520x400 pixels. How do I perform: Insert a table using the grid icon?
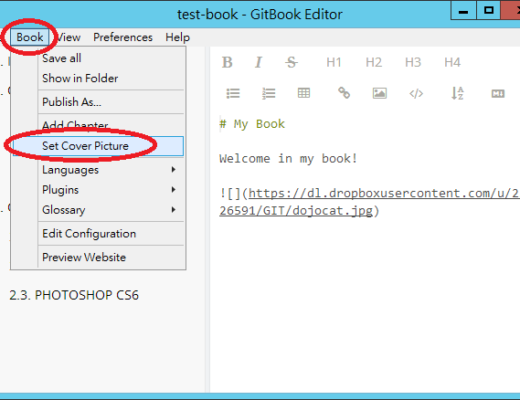[304, 93]
